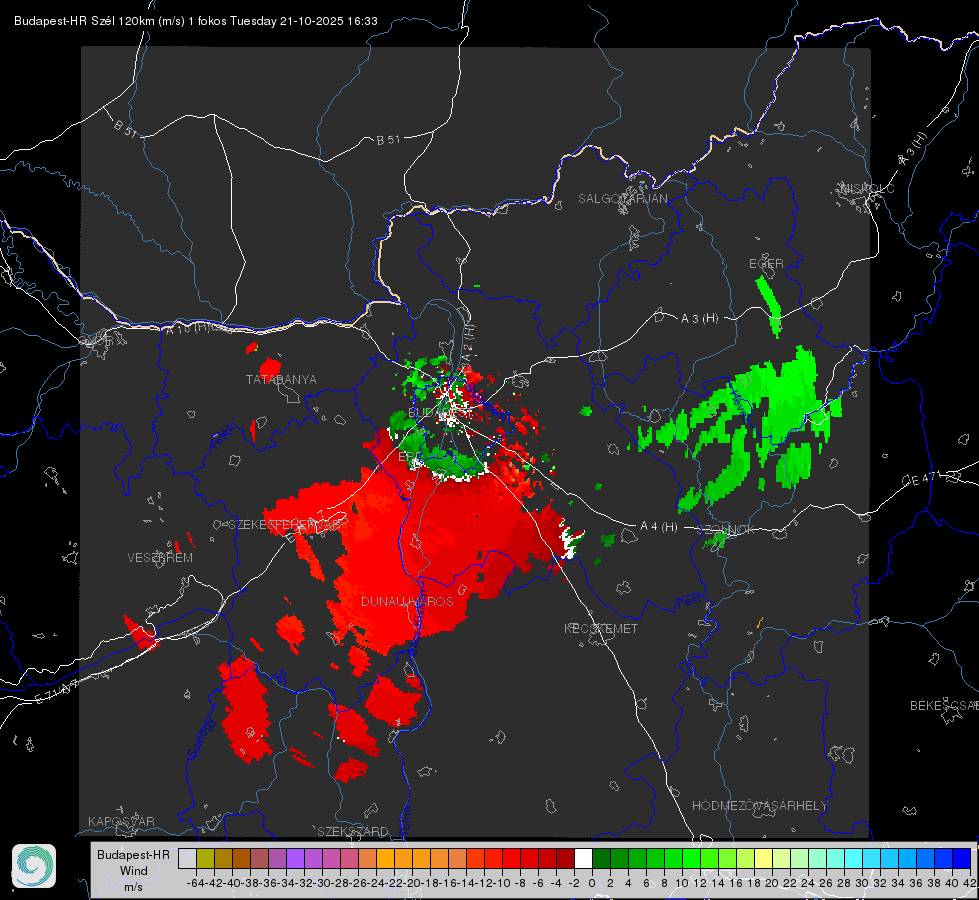979x900 pixels.
Task: Pick the yellow swatch between 18 and 20
Action: (x=763, y=858)
